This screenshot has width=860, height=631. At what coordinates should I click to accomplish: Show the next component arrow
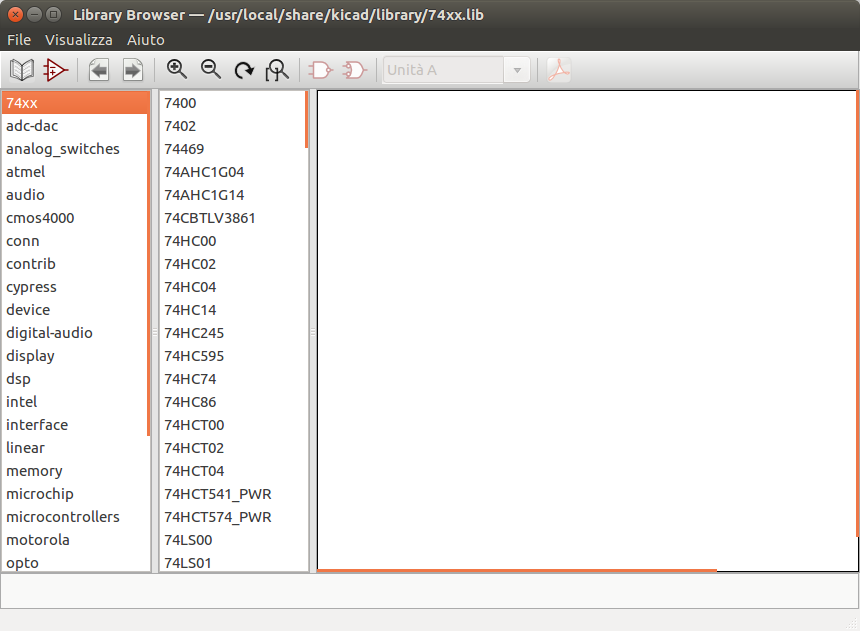click(x=132, y=70)
